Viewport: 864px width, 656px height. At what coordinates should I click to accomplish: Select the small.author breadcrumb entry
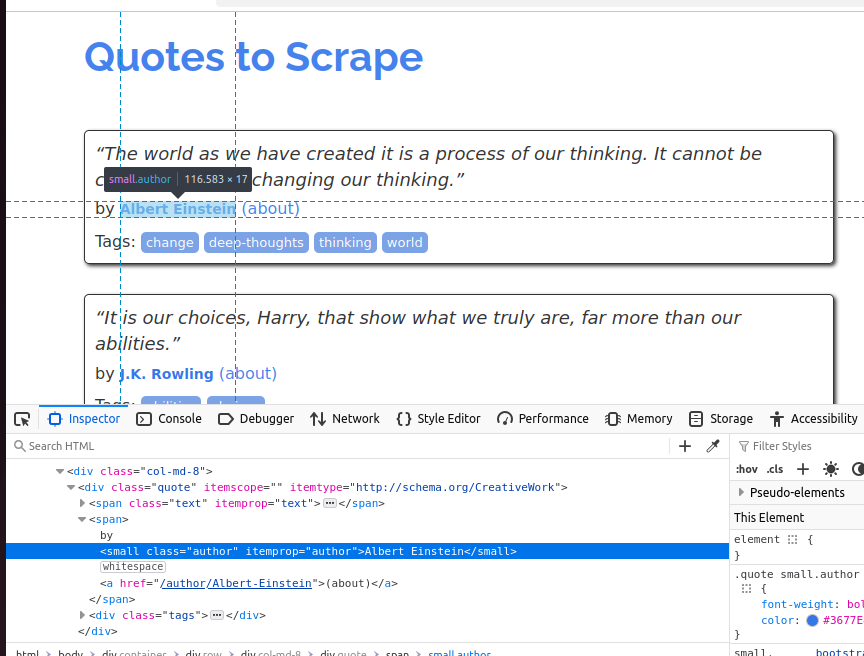click(460, 651)
